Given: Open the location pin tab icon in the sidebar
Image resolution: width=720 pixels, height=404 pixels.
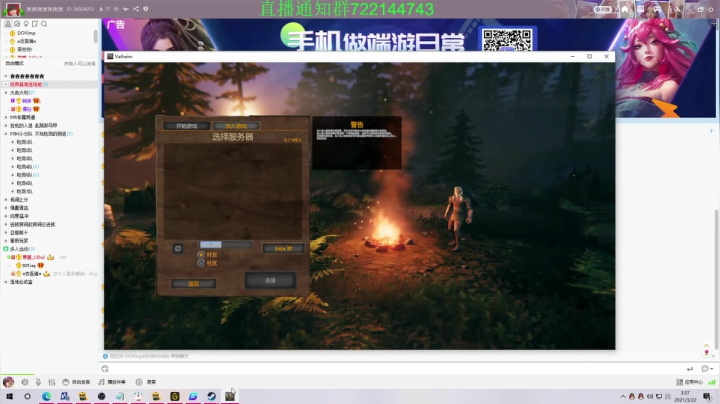Looking at the screenshot, I should point(26,24).
